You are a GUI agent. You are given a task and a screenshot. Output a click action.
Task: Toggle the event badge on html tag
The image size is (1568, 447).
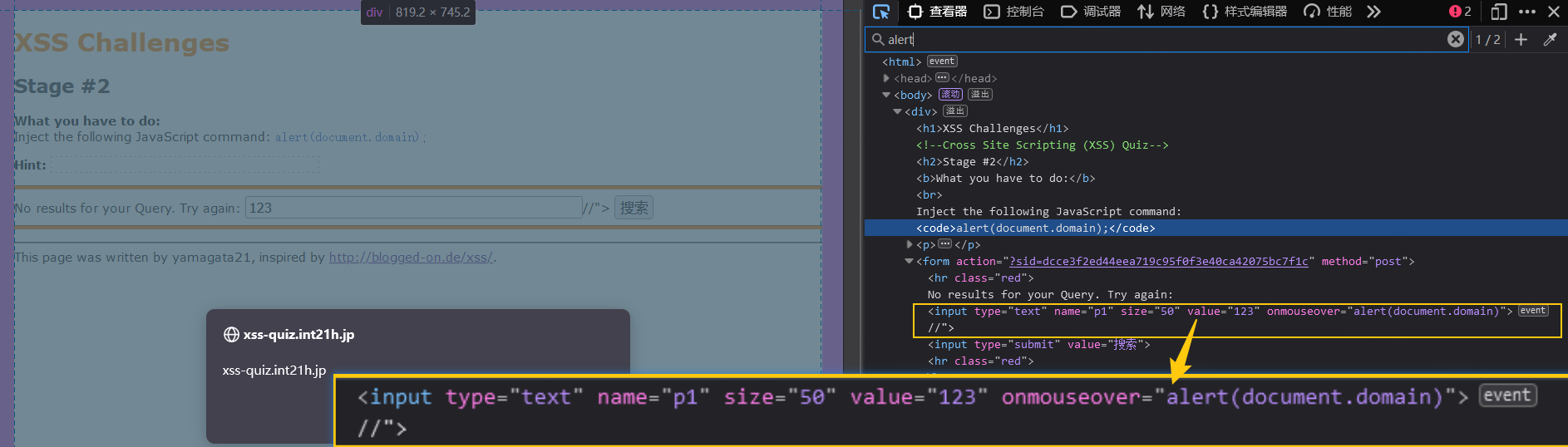pos(942,61)
